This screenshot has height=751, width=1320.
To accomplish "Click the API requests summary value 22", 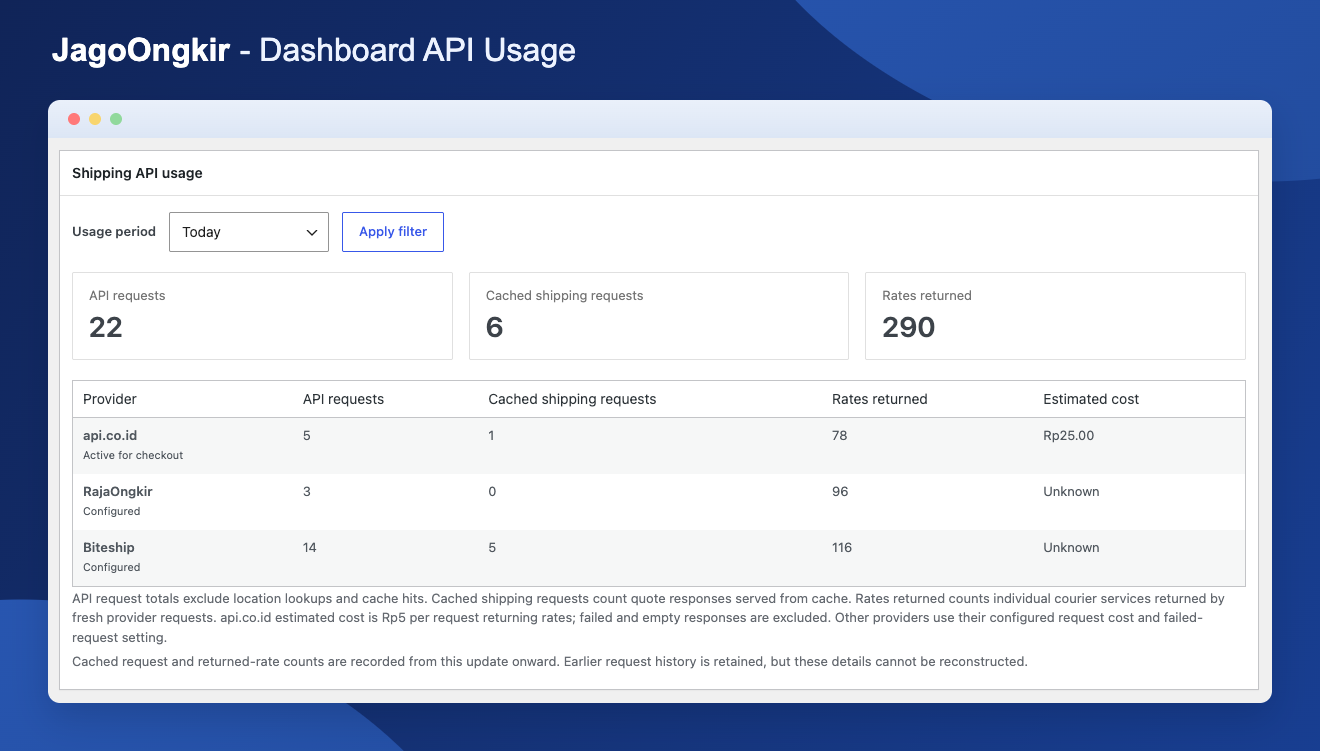I will click(106, 327).
